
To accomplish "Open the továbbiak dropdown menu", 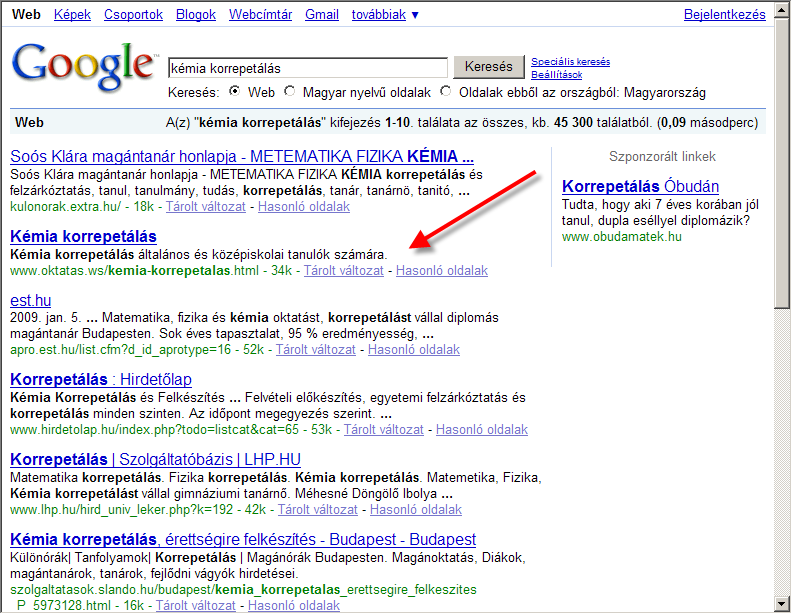I will [385, 15].
